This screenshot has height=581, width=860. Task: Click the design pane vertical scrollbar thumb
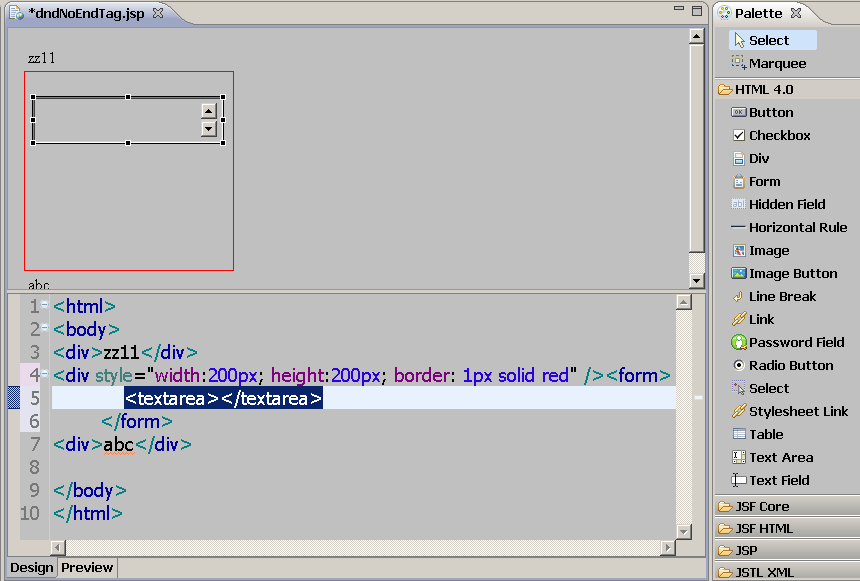[697, 148]
